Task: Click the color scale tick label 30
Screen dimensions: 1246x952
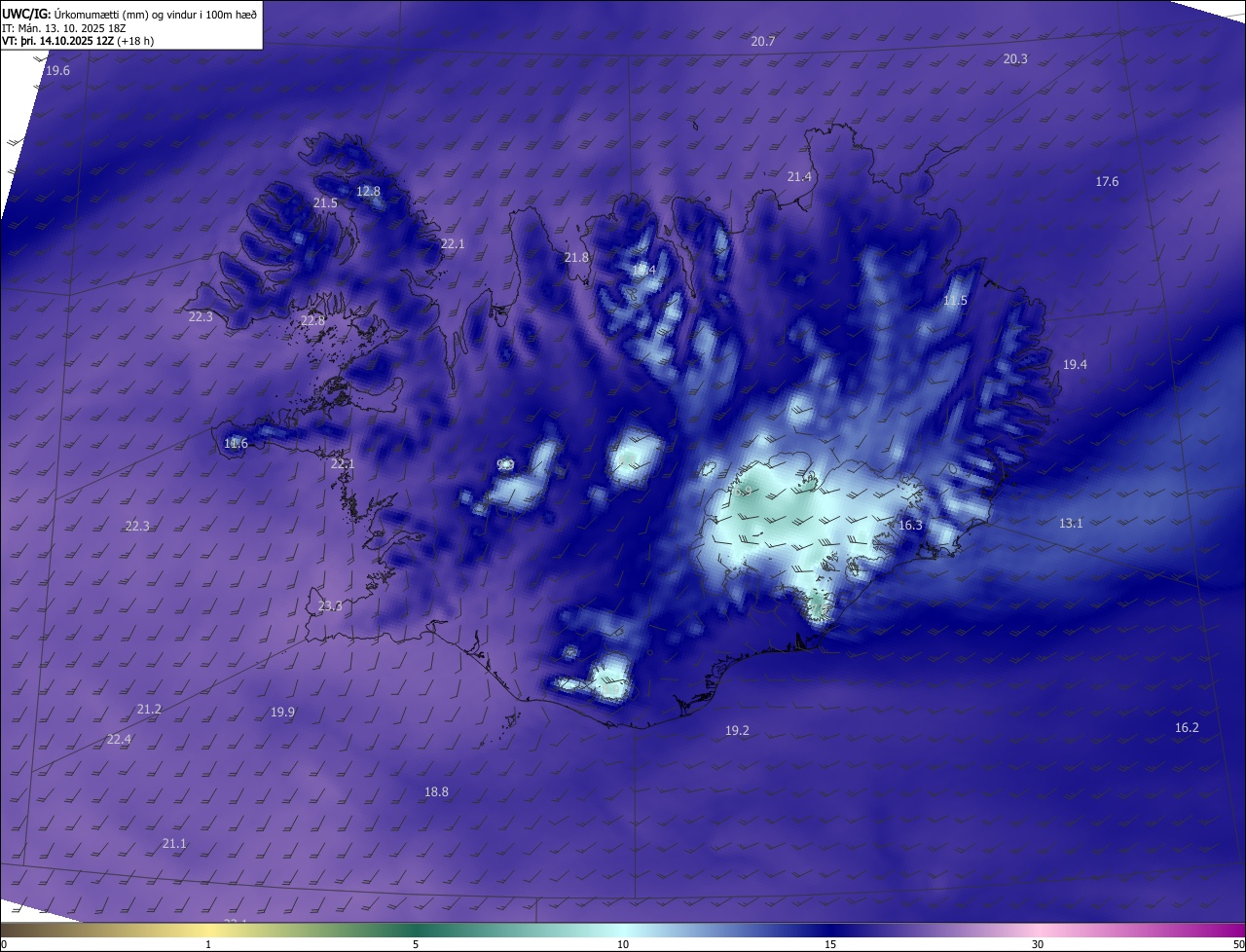Action: [1038, 944]
